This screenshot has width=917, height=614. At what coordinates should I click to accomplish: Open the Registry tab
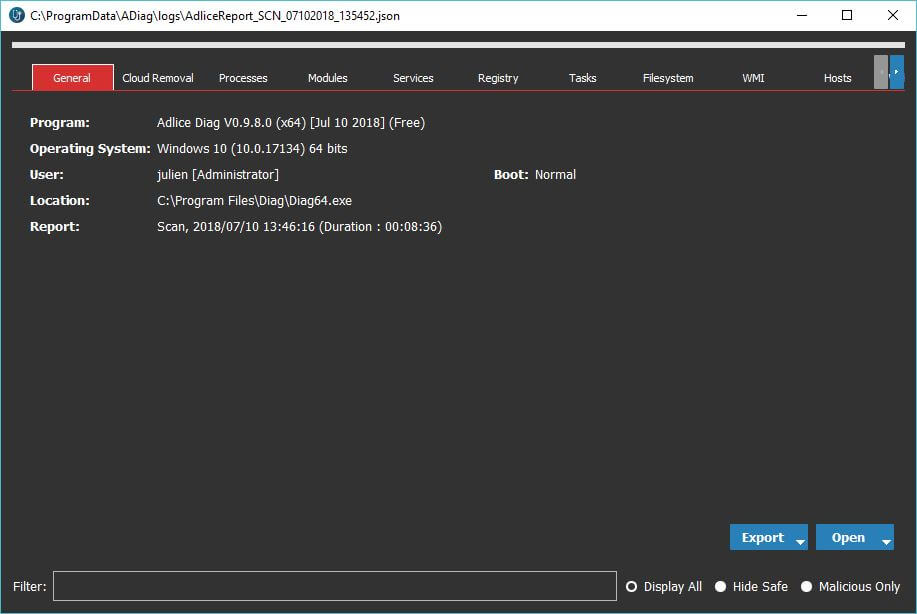(498, 78)
